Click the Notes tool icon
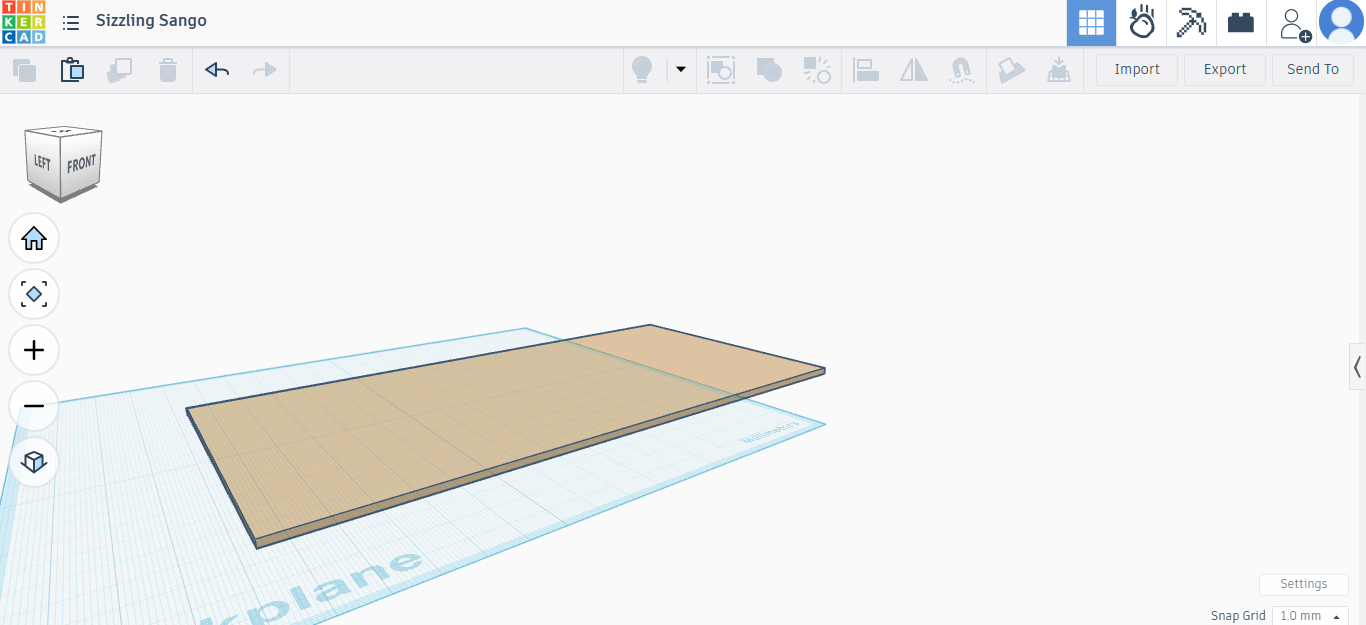The image size is (1366, 625). point(1012,70)
